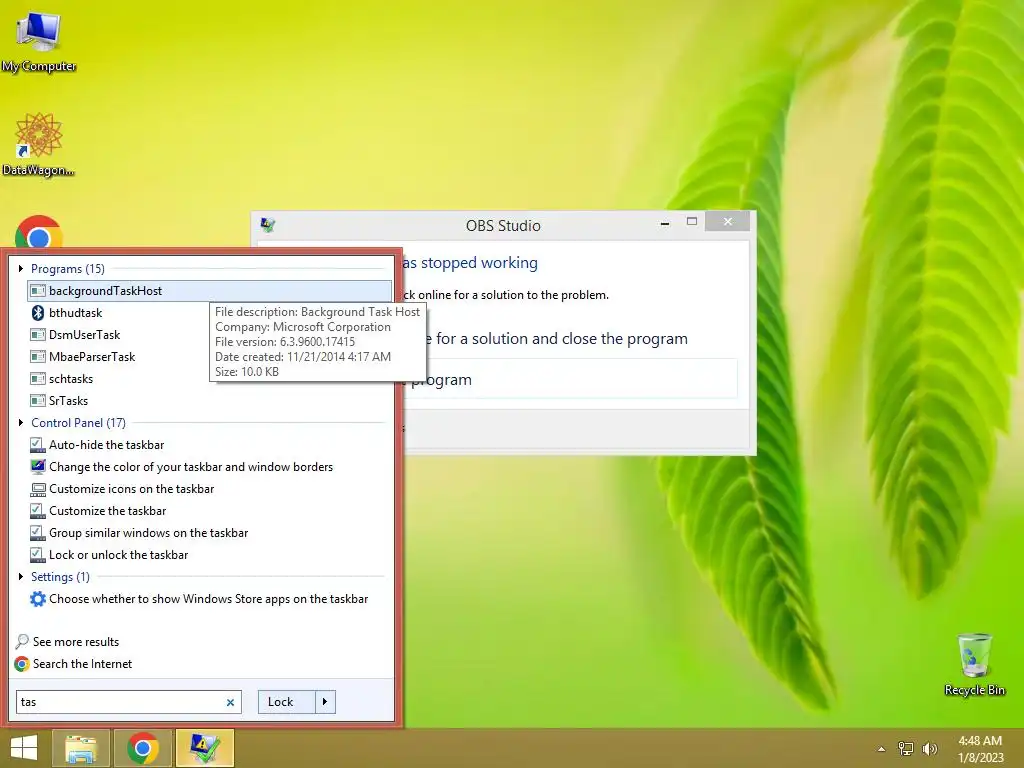Click the gear icon for Store apps setting
Image resolution: width=1024 pixels, height=768 pixels.
tap(38, 599)
